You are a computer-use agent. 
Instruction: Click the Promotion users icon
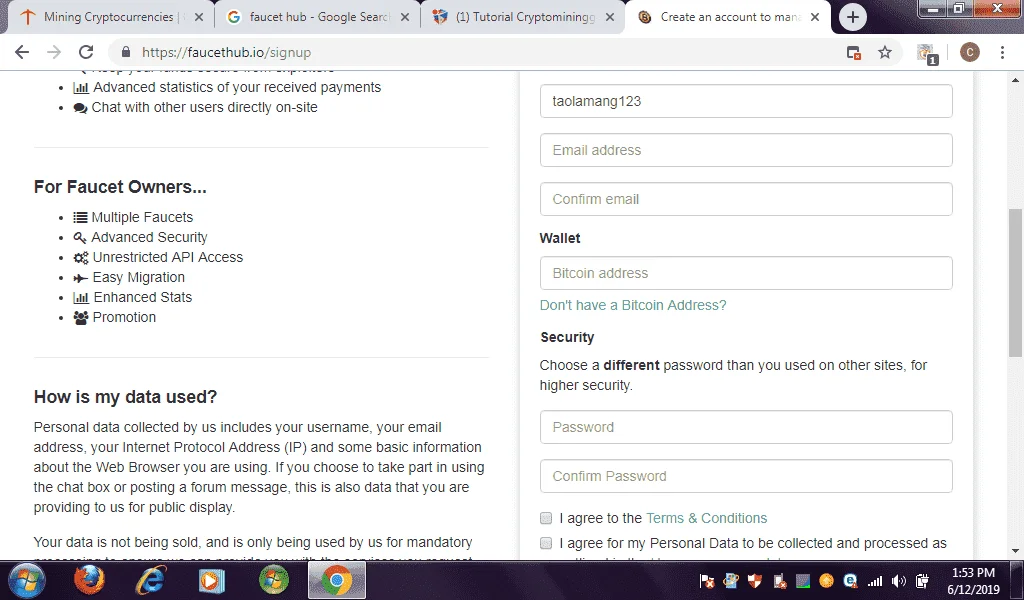pos(81,318)
